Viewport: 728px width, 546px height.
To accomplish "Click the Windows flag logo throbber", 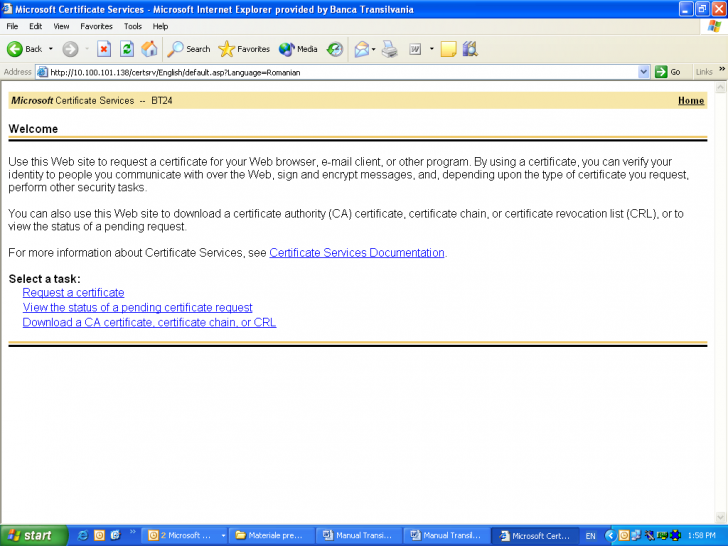I will coord(714,26).
